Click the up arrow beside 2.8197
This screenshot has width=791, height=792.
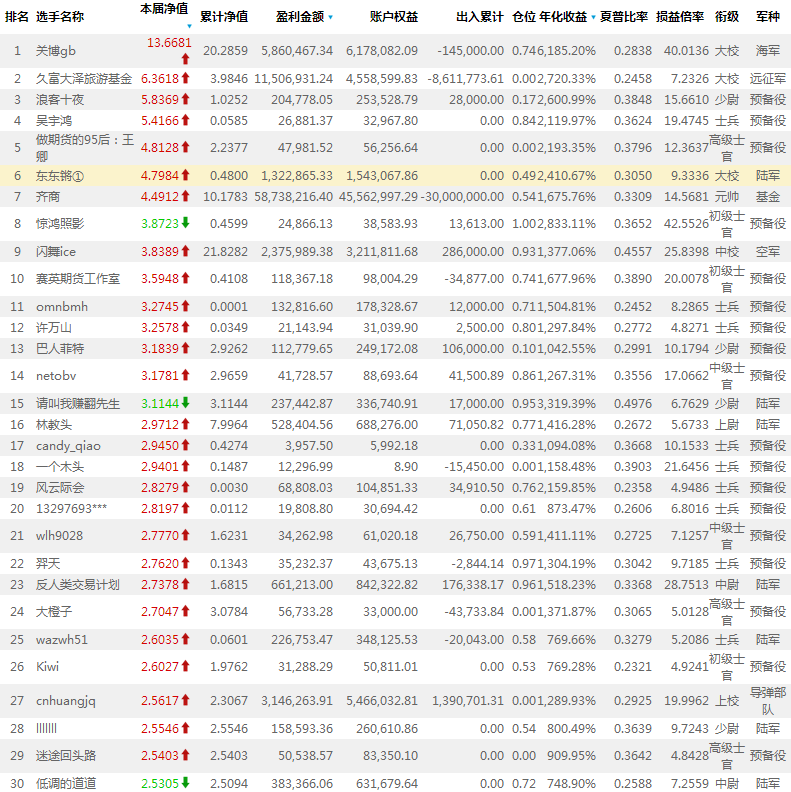pyautogui.click(x=185, y=508)
